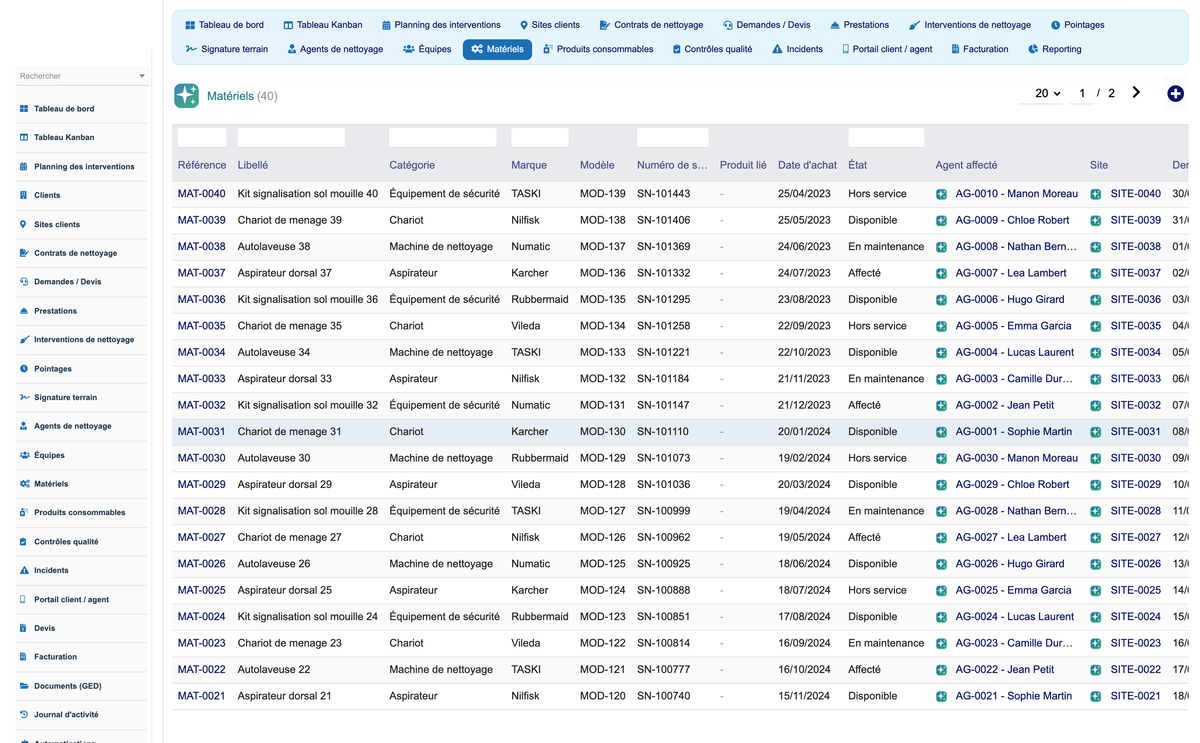This screenshot has height=743, width=1200.
Task: Click sidebar Facturation document icon
Action: 24,657
